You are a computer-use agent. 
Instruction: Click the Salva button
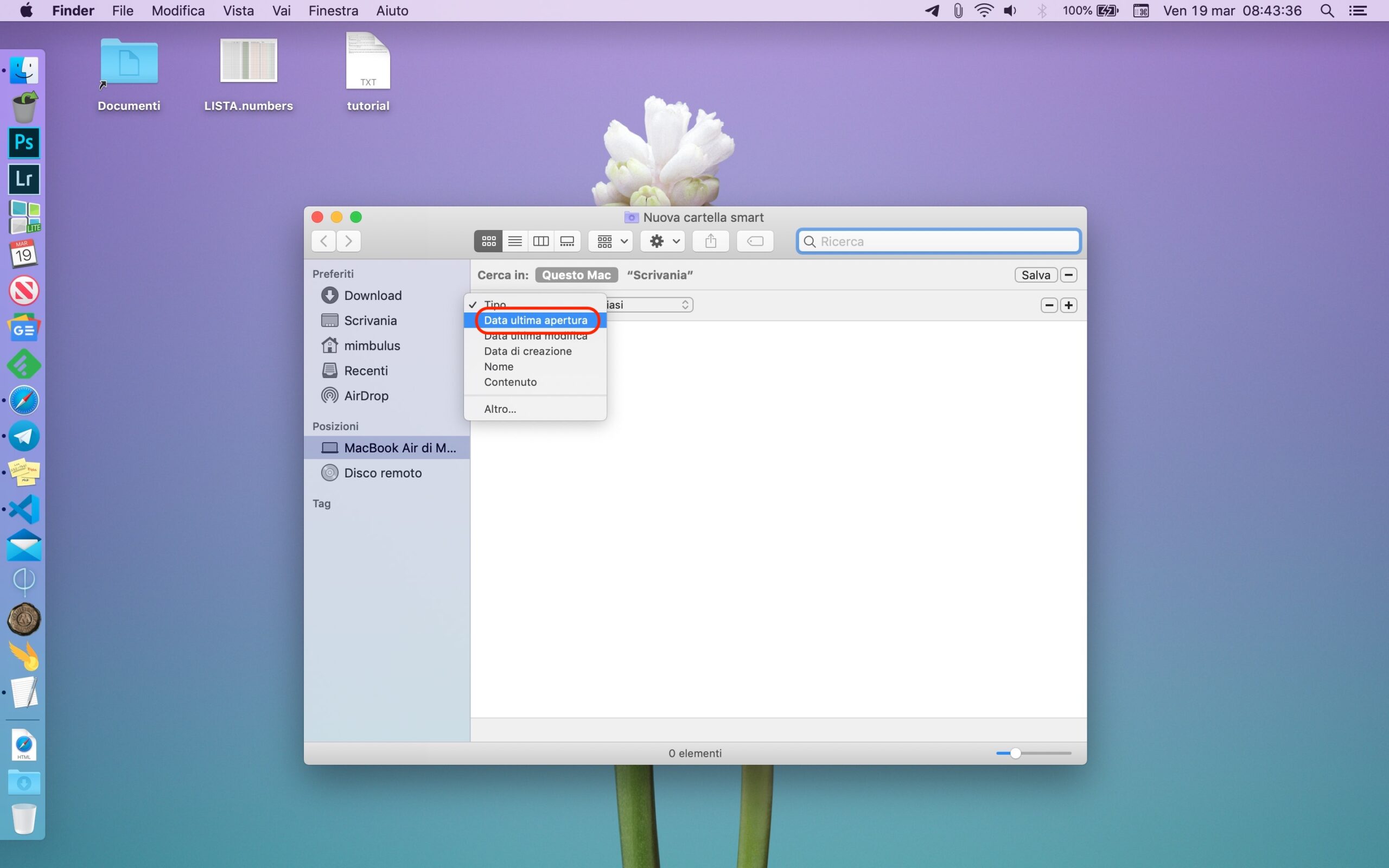(1035, 275)
